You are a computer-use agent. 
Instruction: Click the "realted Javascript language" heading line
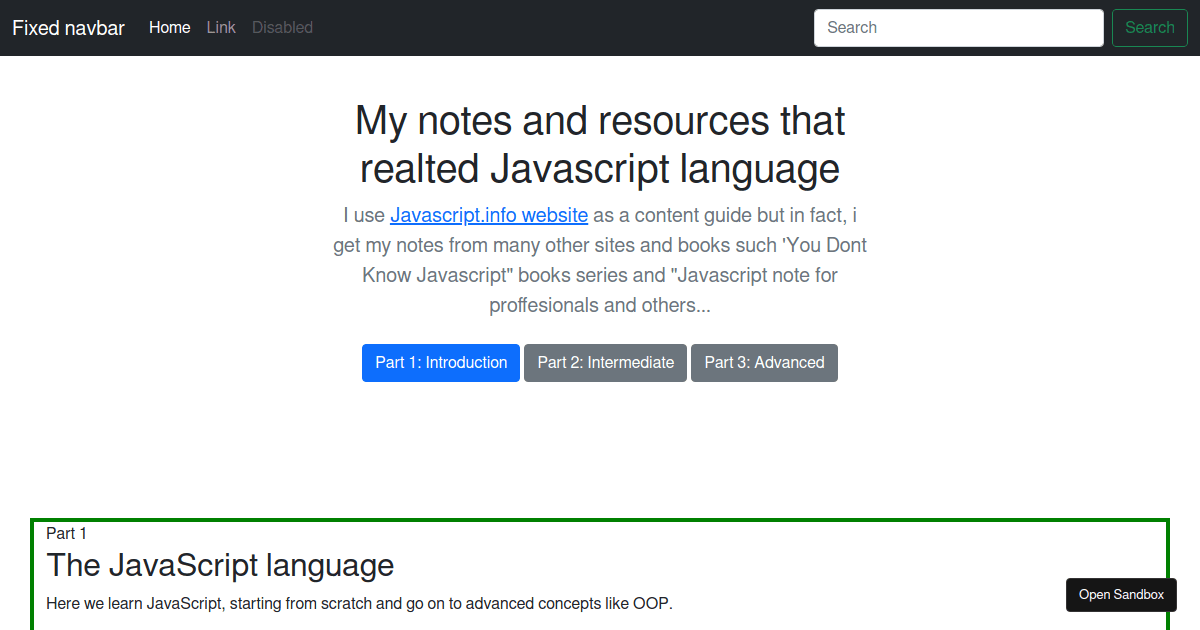coord(600,169)
